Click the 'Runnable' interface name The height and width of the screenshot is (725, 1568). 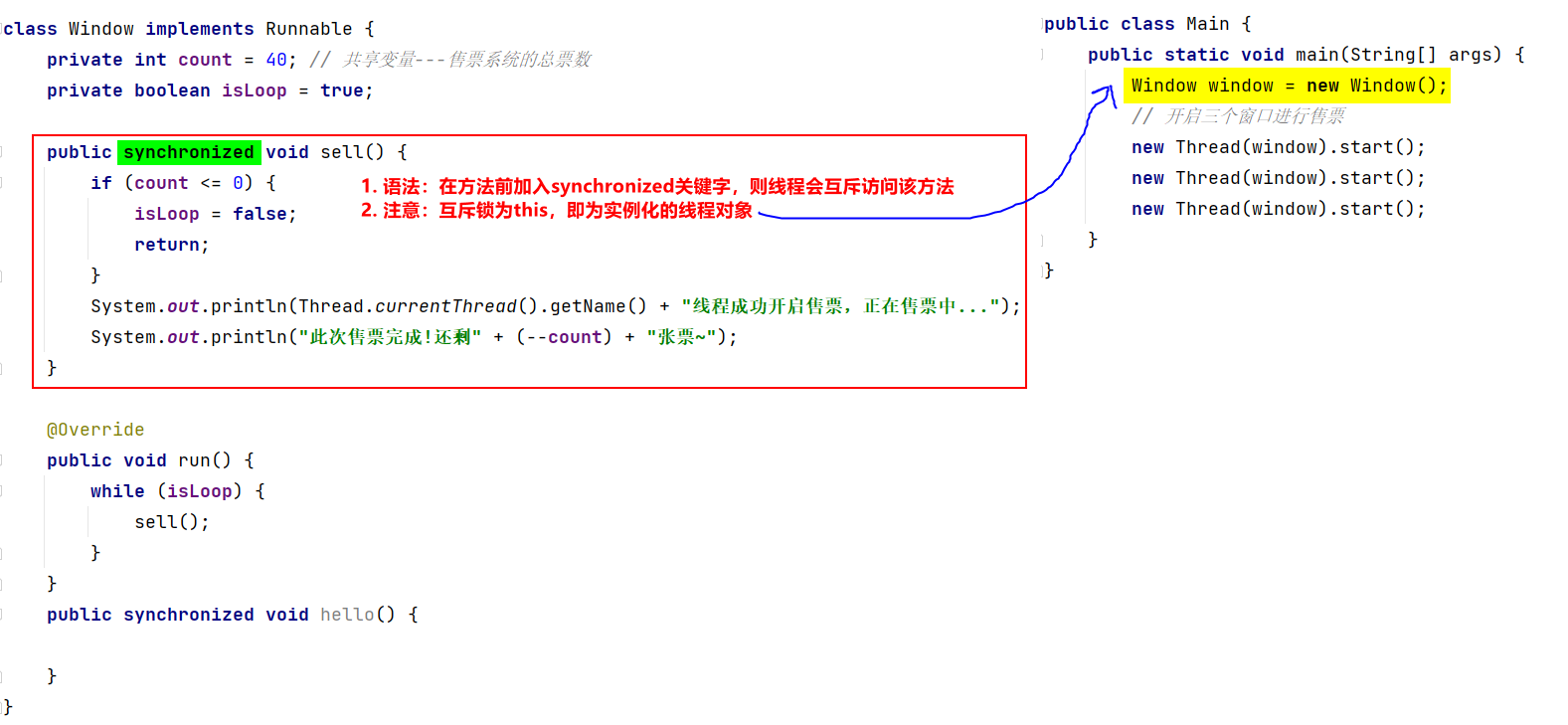(309, 29)
